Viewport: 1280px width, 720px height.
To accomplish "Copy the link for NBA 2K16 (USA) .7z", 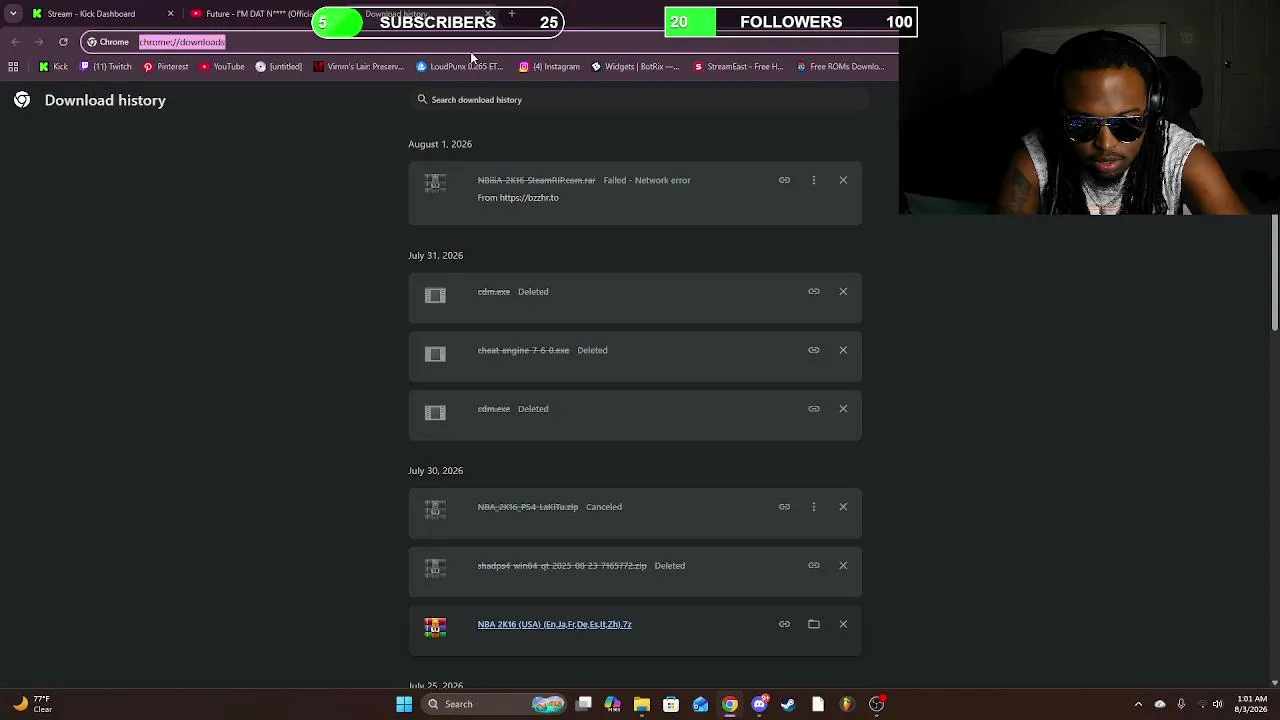I will coord(784,624).
